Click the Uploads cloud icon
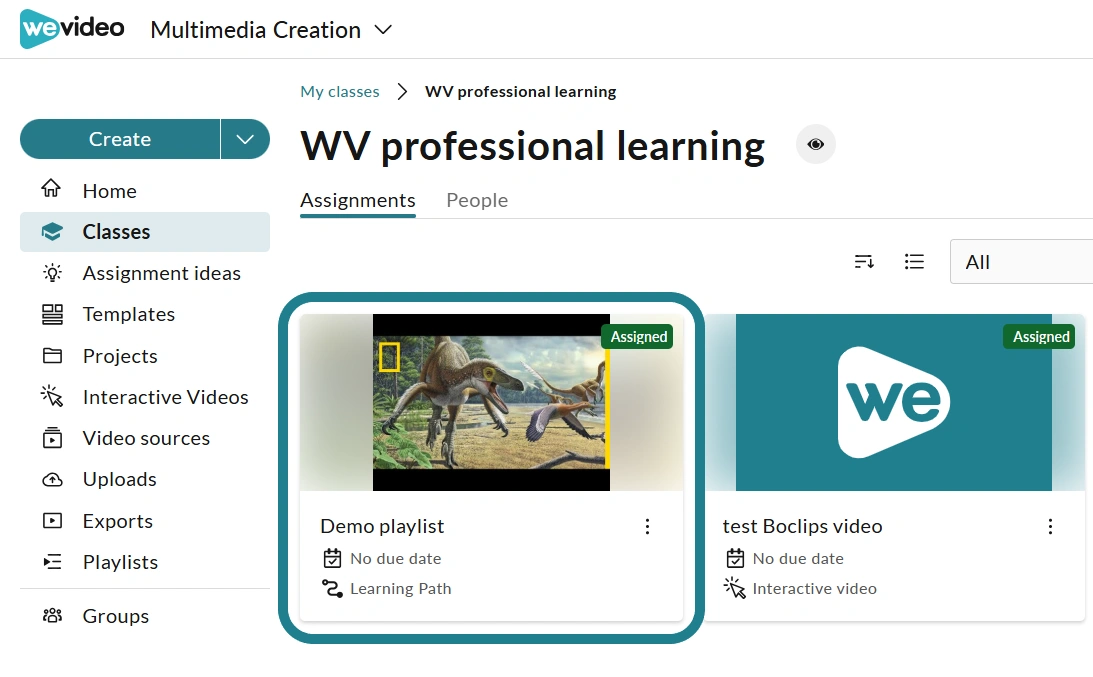Image resolution: width=1093 pixels, height=677 pixels. tap(52, 480)
